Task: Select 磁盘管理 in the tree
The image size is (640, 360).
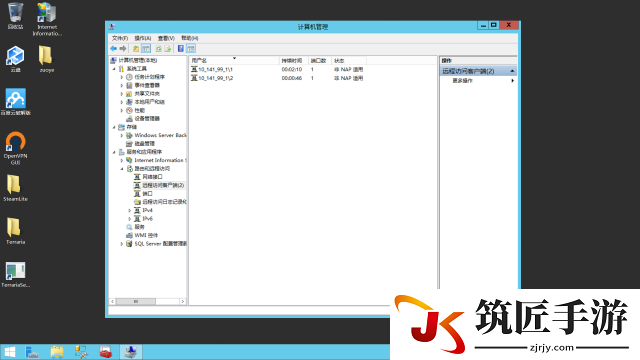Action: point(144,144)
